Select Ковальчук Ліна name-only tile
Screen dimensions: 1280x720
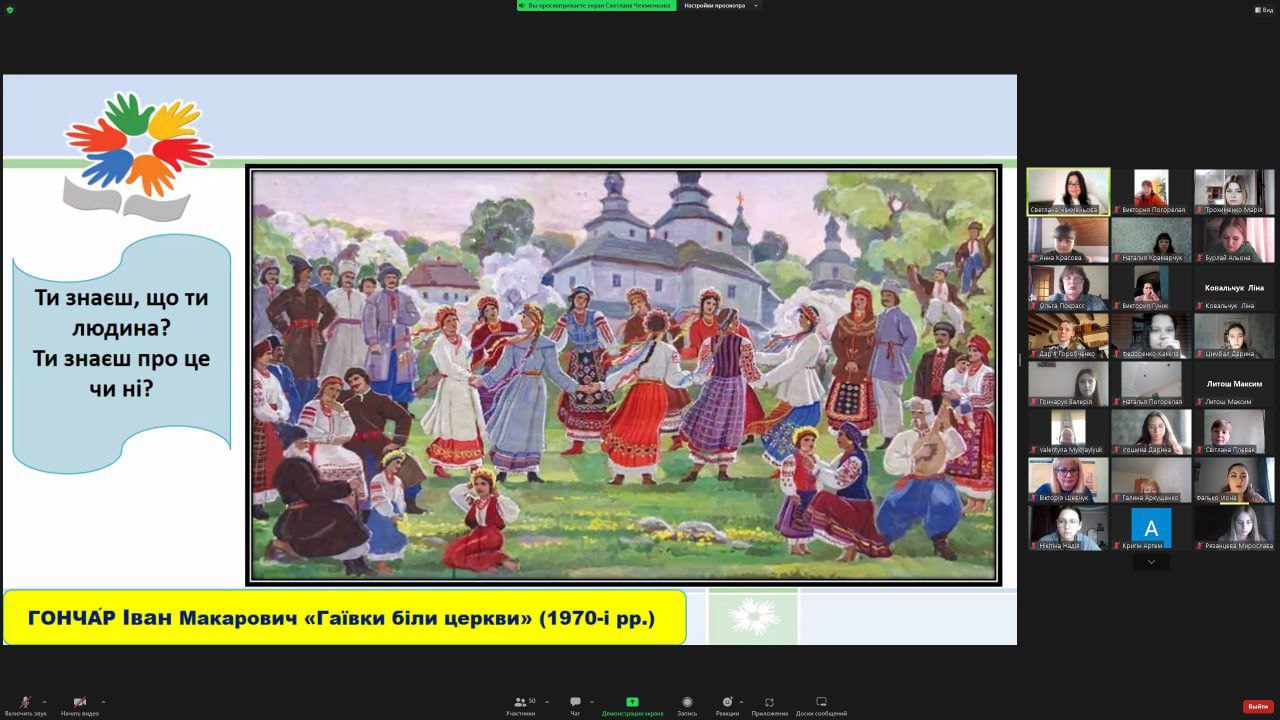(1234, 288)
